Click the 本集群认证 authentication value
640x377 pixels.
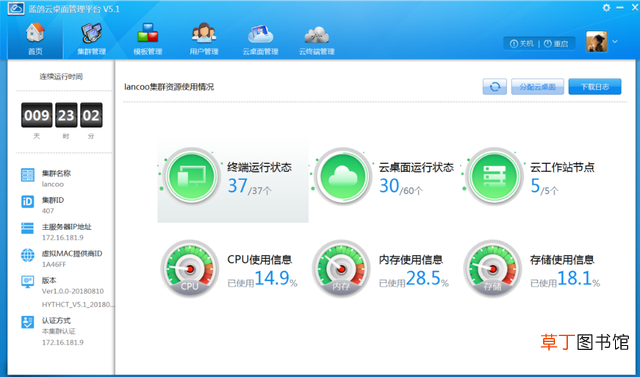pyautogui.click(x=58, y=331)
